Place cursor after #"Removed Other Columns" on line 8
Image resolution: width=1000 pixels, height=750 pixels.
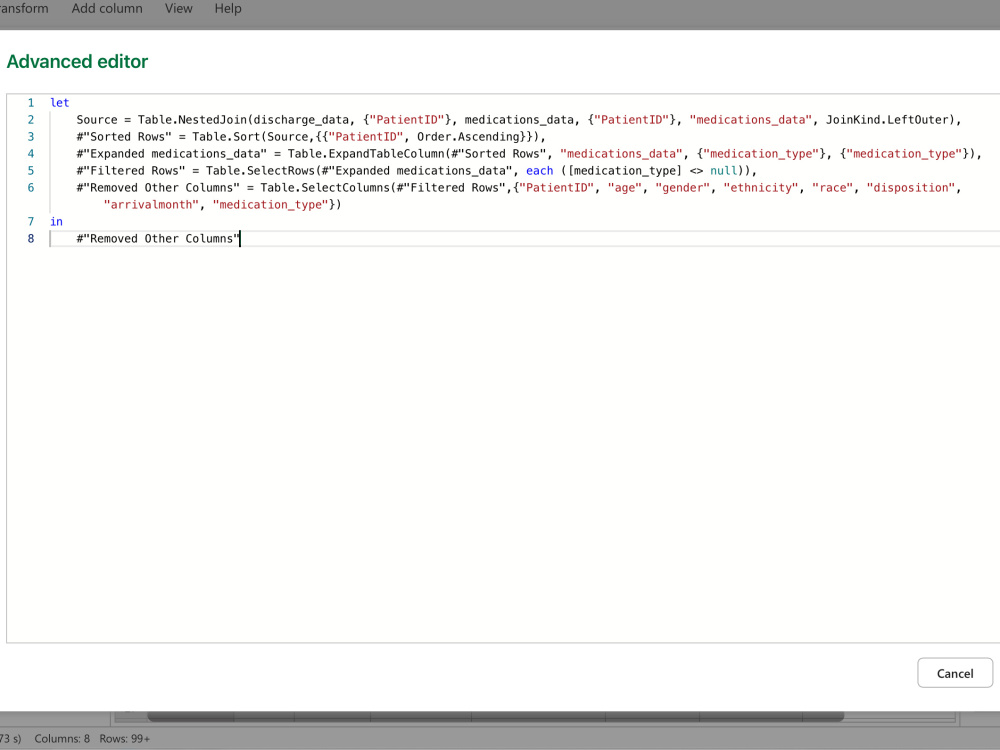point(240,239)
